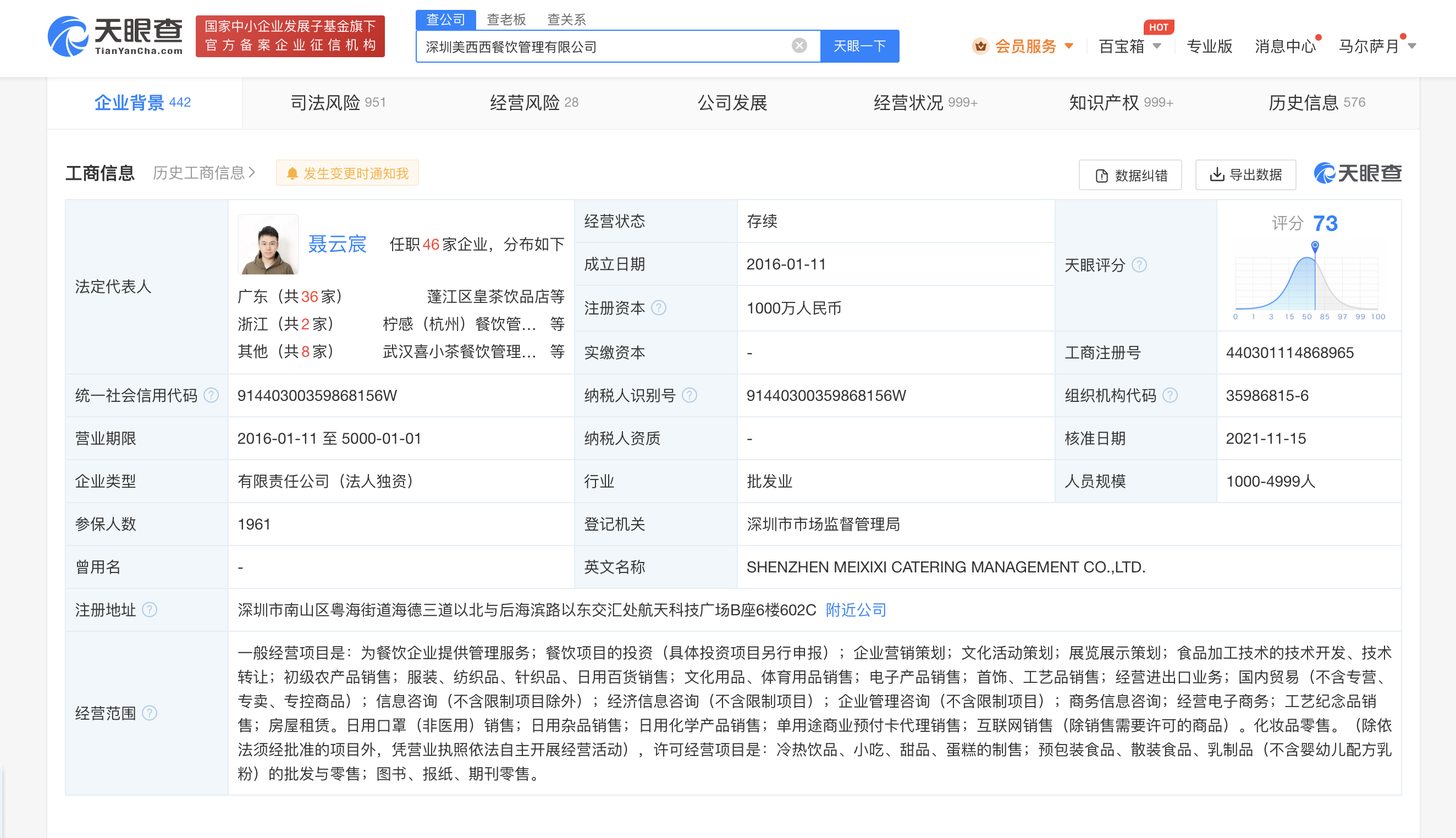The image size is (1456, 838).
Task: Open the 专业版 link in header
Action: coord(1209,46)
